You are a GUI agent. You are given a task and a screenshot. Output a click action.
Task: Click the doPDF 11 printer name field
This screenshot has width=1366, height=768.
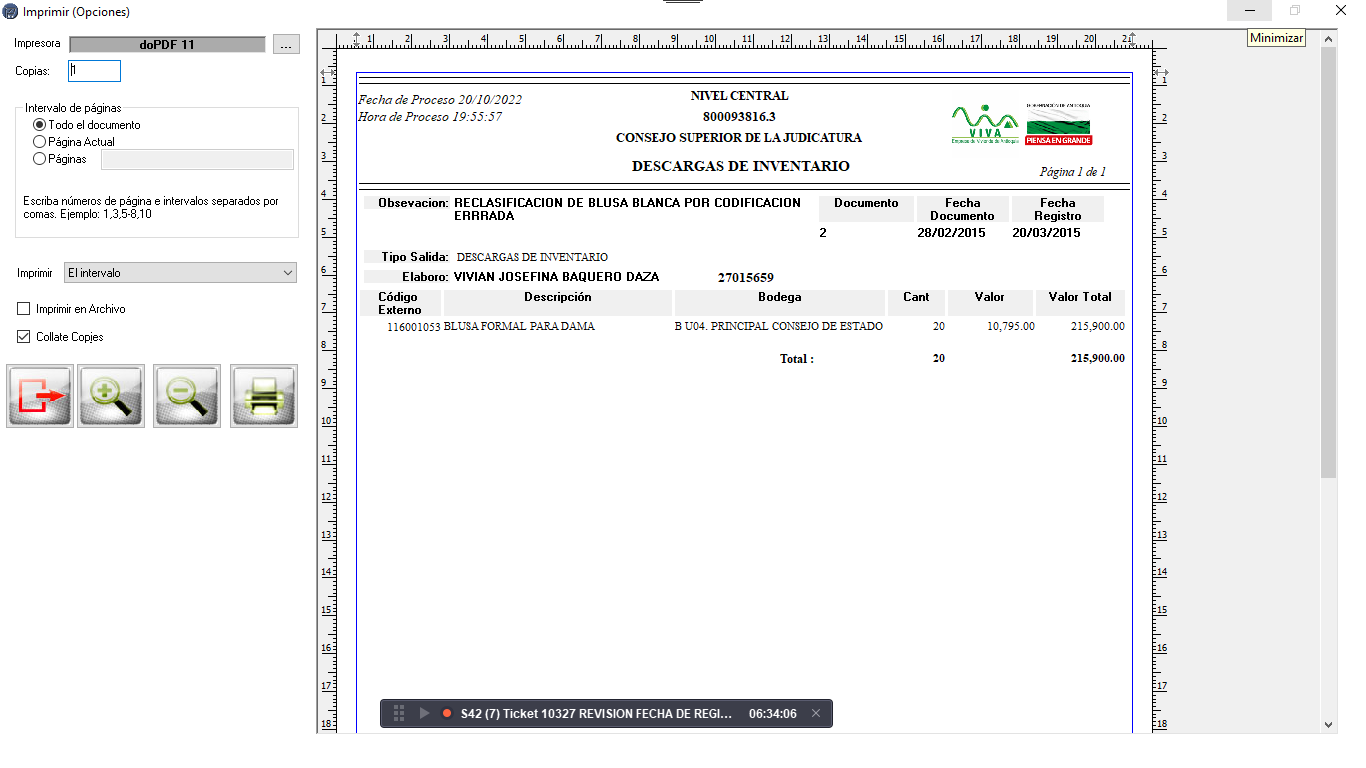[x=167, y=44]
